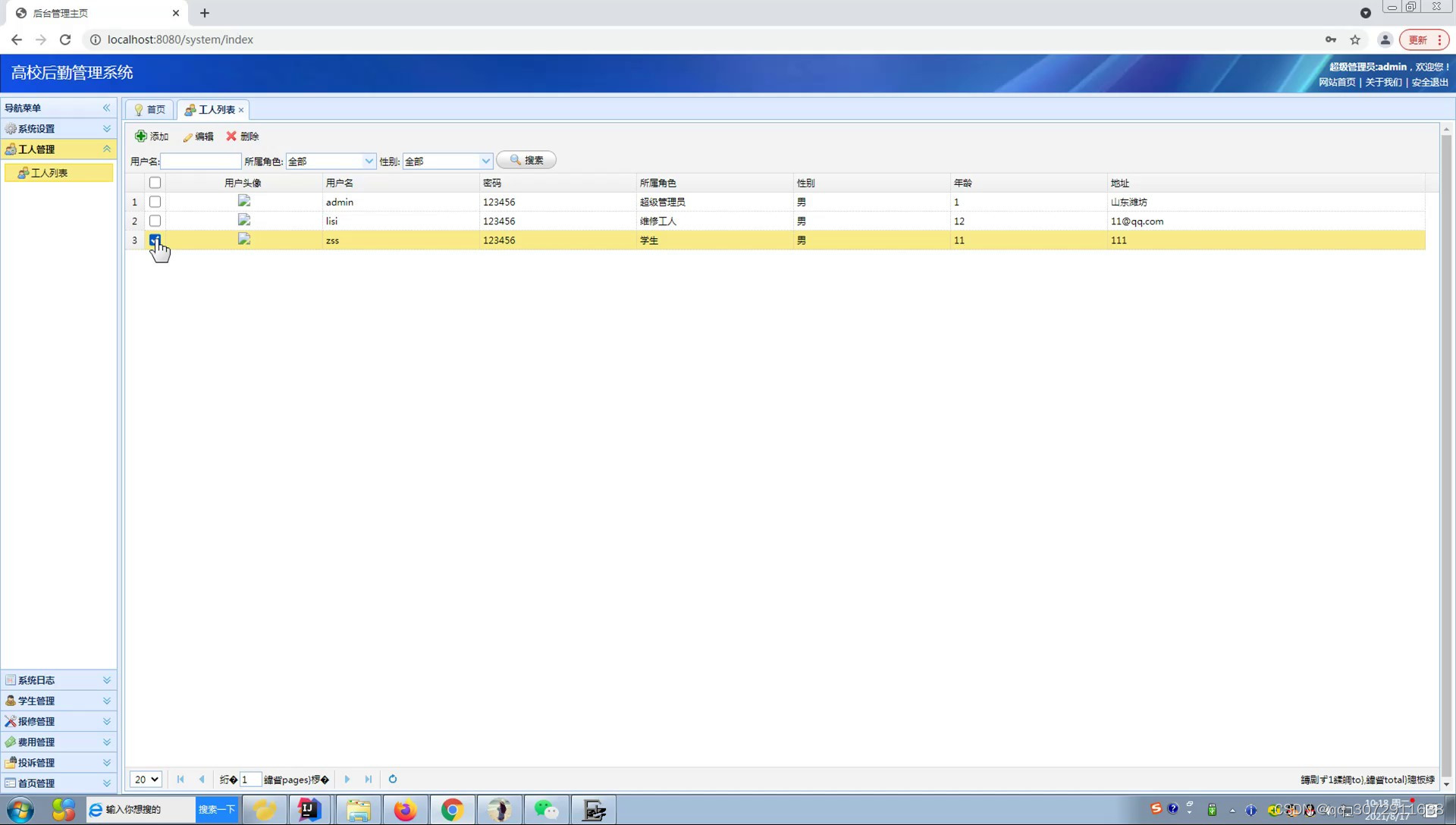Select 工人列表 in the sidebar
Image resolution: width=1456 pixels, height=825 pixels.
pos(58,173)
